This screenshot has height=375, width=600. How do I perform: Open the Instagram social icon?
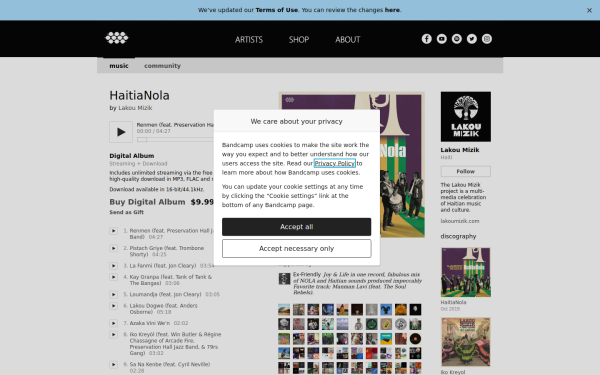487,39
